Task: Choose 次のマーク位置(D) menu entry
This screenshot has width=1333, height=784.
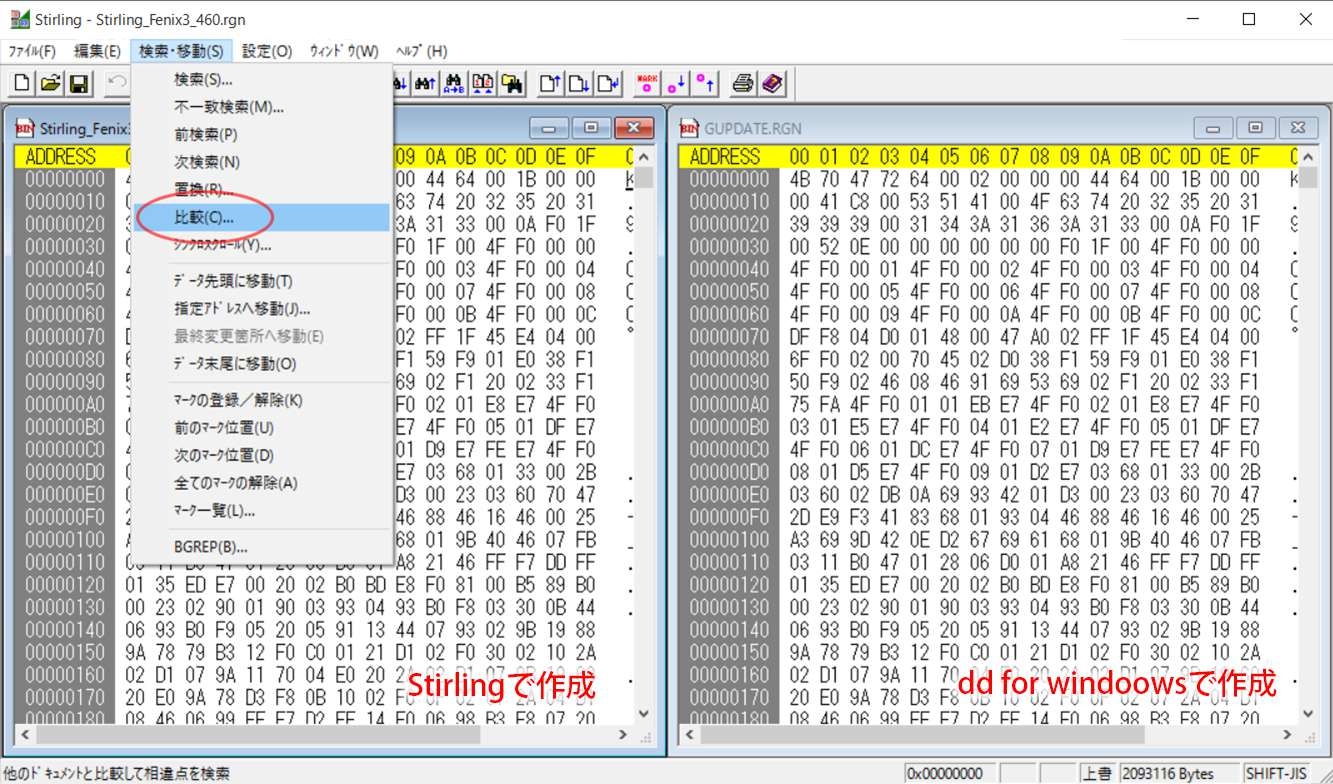Action: [x=262, y=456]
